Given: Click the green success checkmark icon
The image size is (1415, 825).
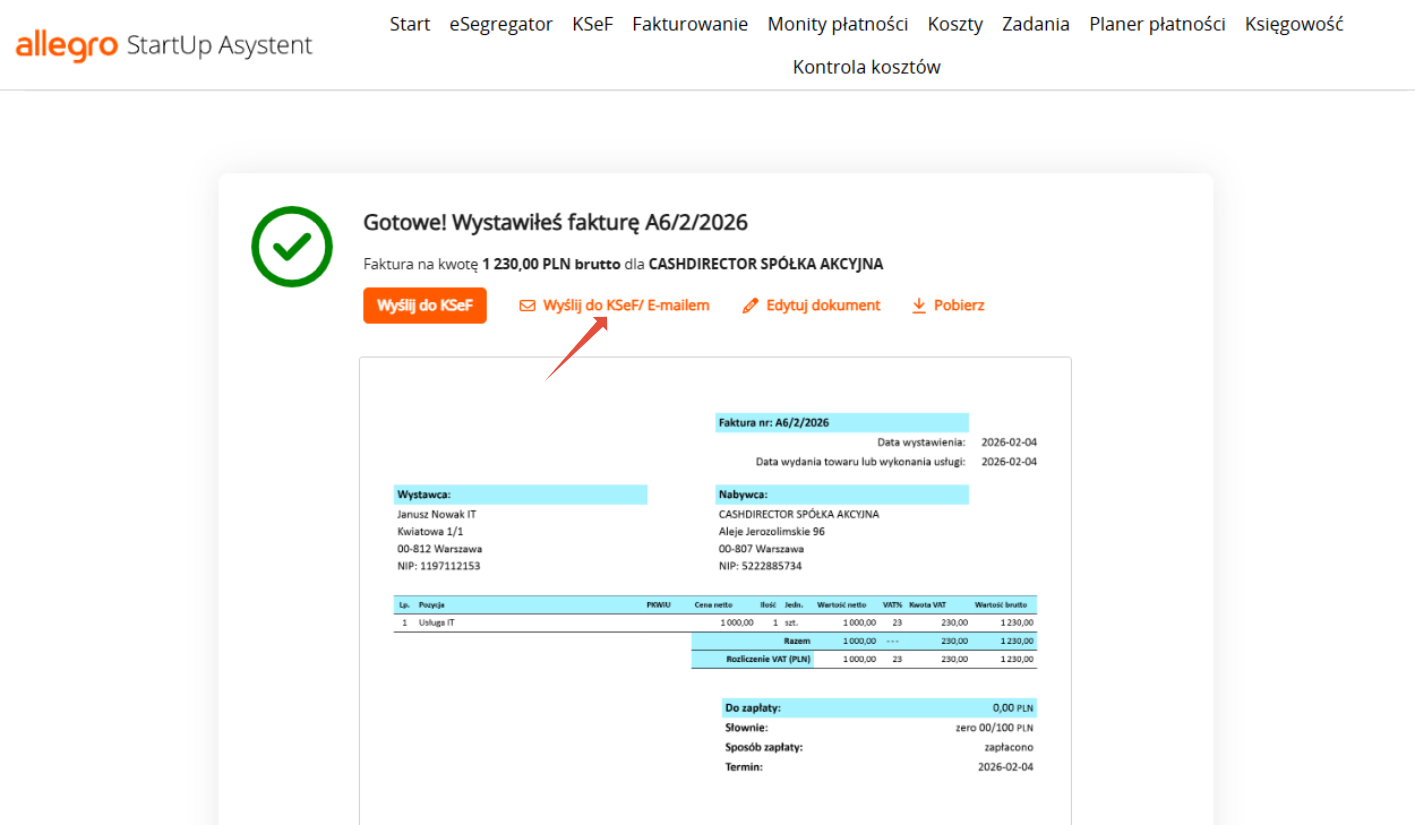Looking at the screenshot, I should click(291, 246).
